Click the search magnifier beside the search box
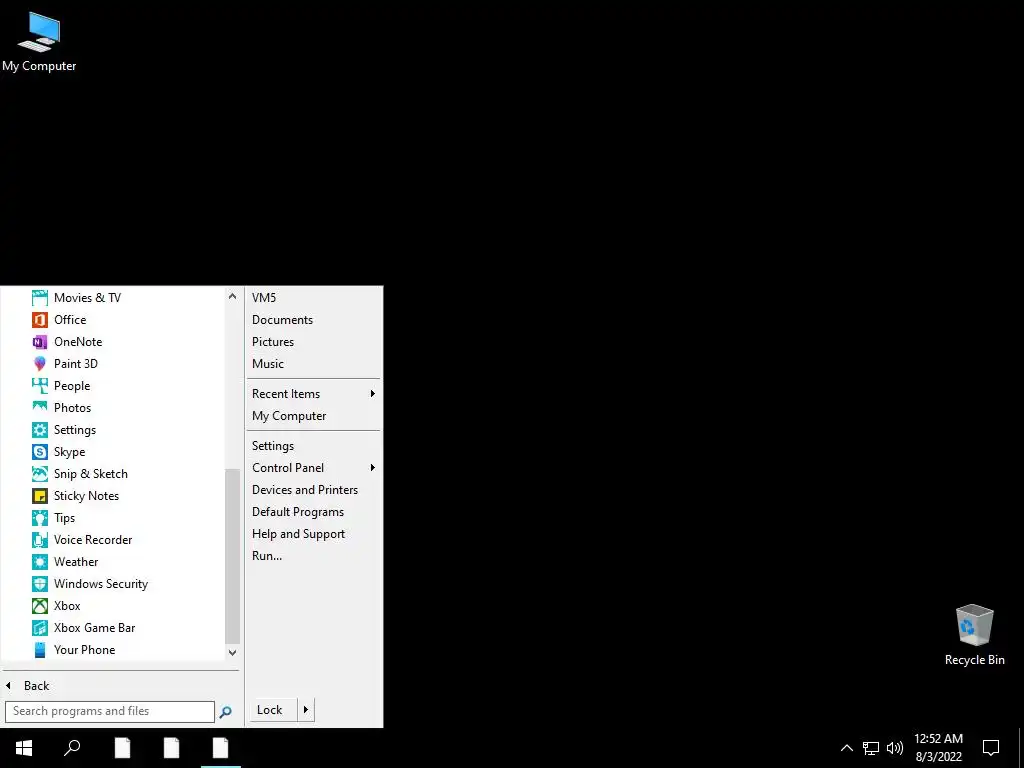Image resolution: width=1024 pixels, height=768 pixels. coord(225,712)
